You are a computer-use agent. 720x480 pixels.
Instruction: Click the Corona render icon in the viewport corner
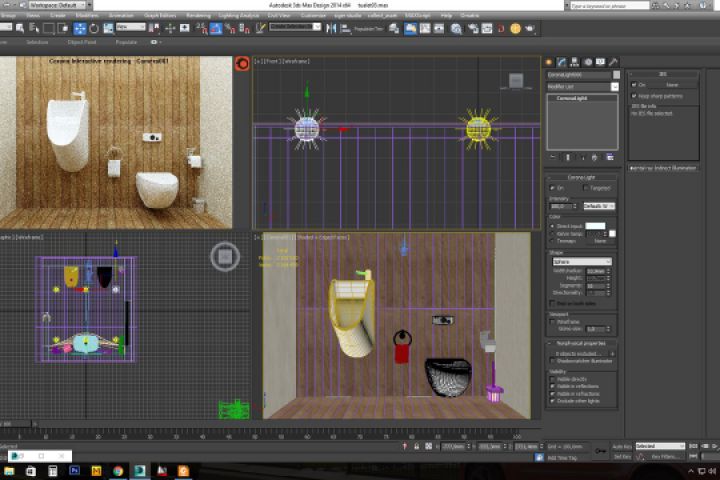[241, 65]
